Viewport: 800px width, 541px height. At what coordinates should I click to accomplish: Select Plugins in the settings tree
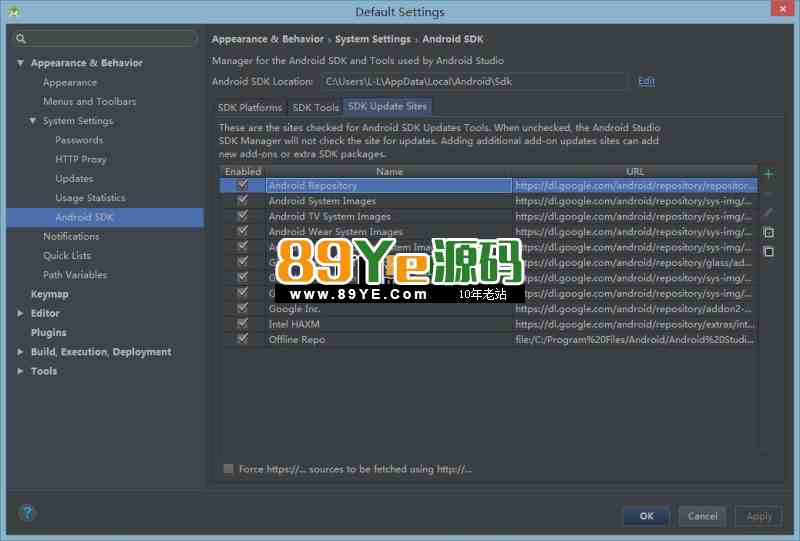[x=48, y=332]
